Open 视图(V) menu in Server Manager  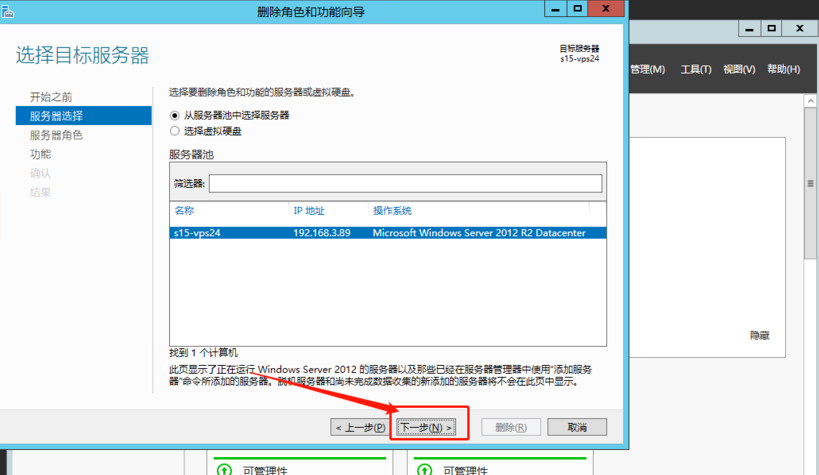pos(739,69)
